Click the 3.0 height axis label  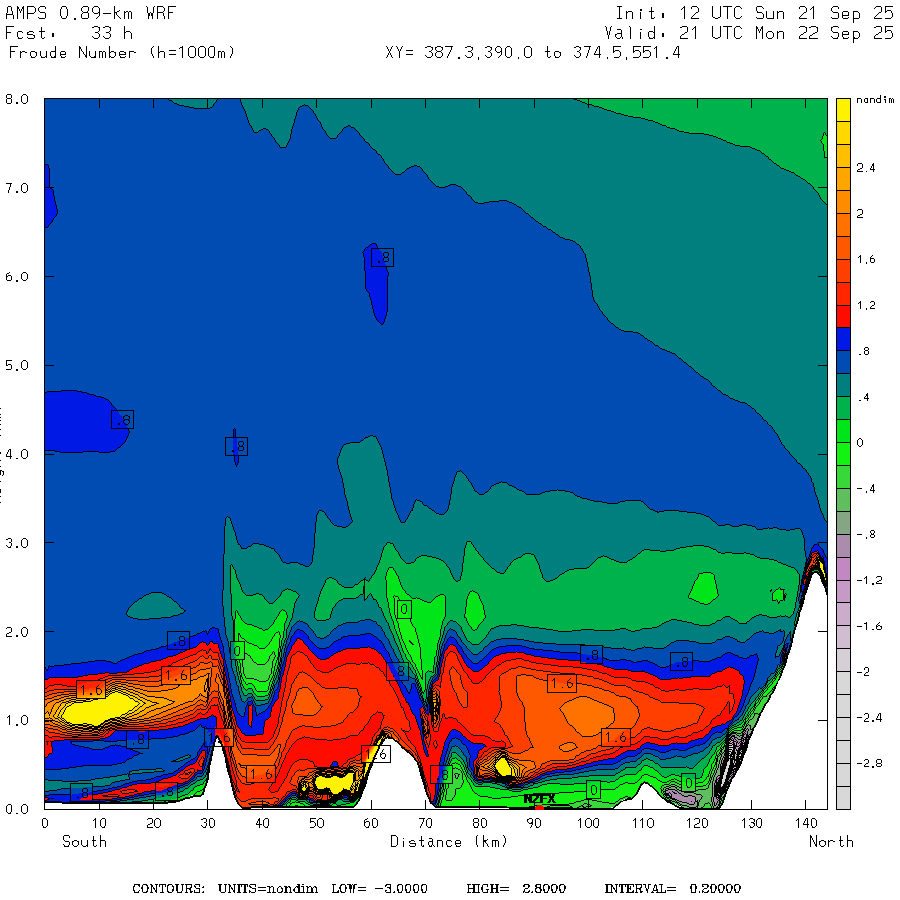click(17, 543)
